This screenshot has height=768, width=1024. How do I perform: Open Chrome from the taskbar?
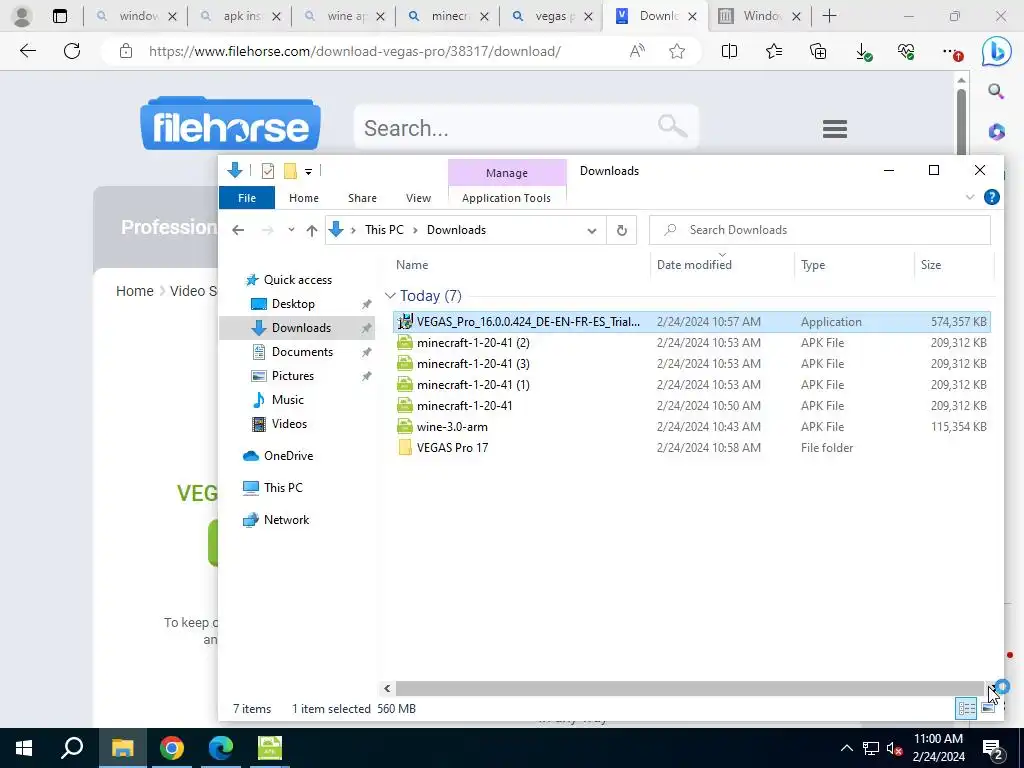coord(172,748)
